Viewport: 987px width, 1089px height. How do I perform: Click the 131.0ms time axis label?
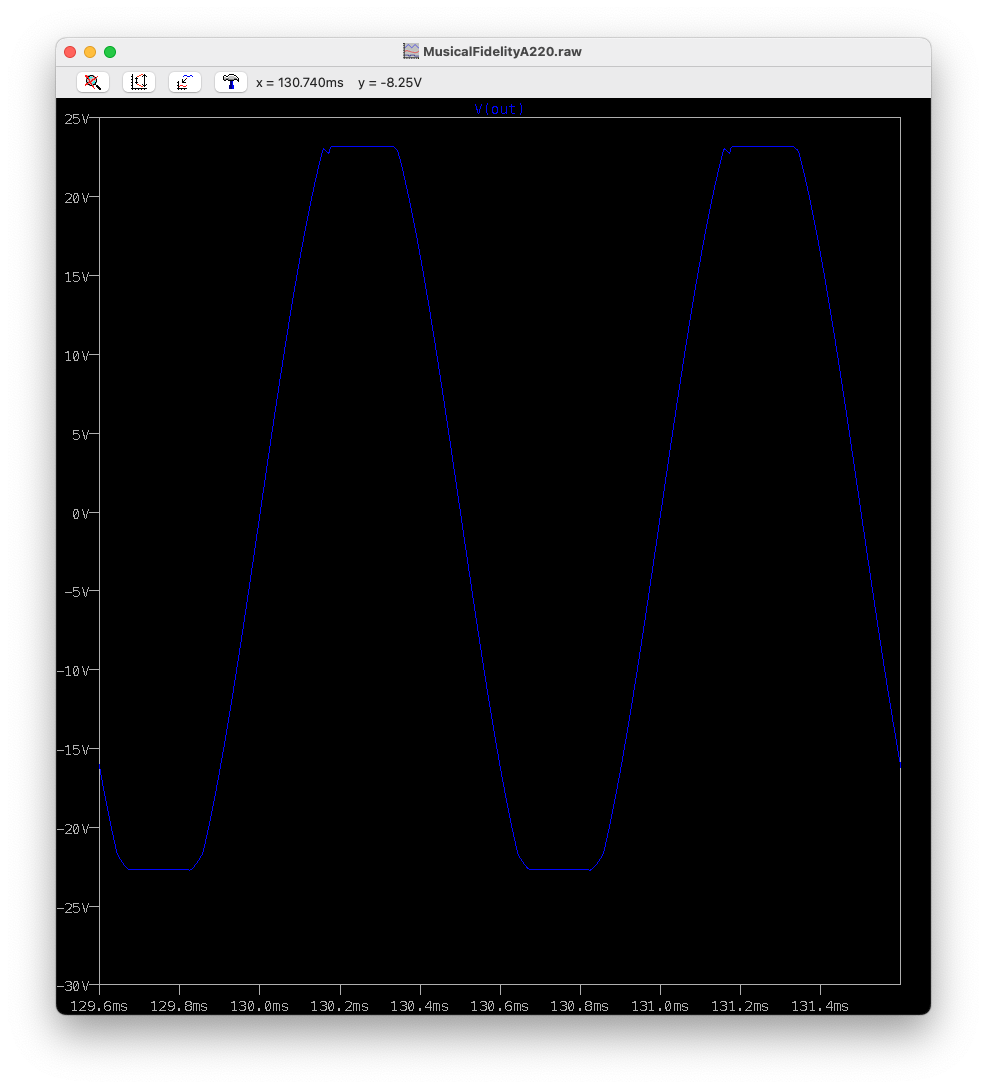[x=660, y=1006]
